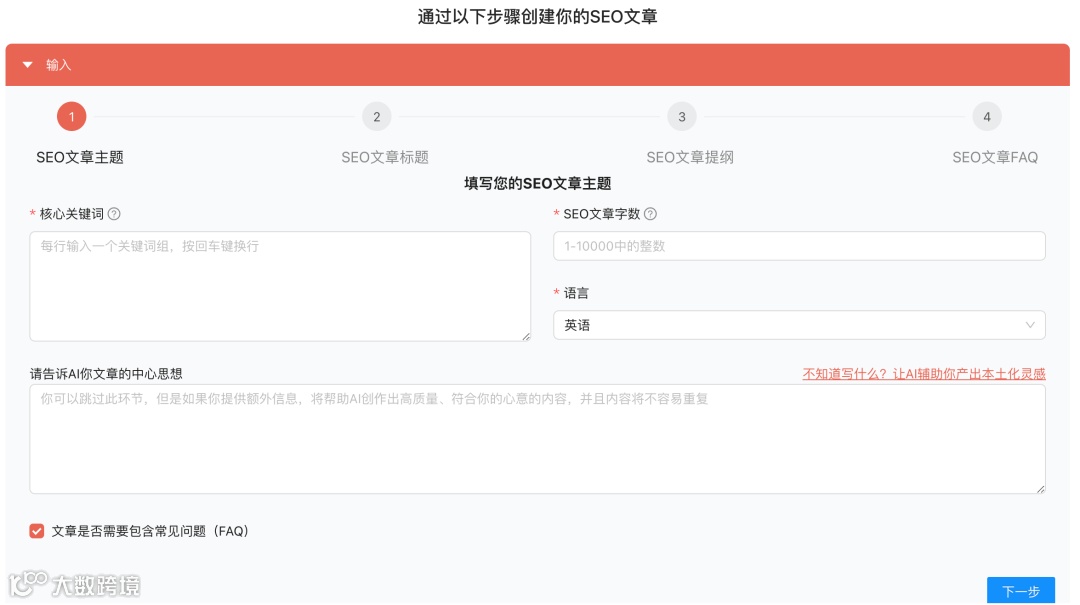Click inside the 核心关键词 keyword textarea

point(280,285)
